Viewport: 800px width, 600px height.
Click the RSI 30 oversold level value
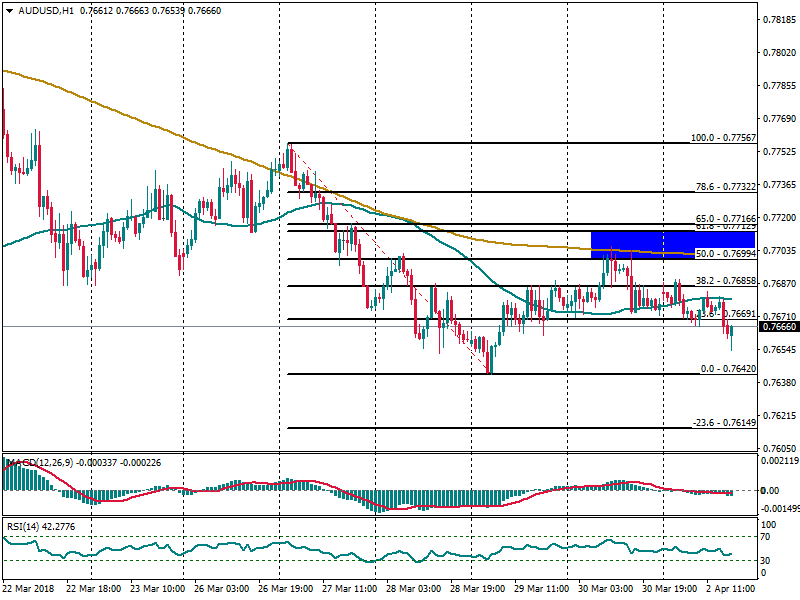click(x=767, y=559)
